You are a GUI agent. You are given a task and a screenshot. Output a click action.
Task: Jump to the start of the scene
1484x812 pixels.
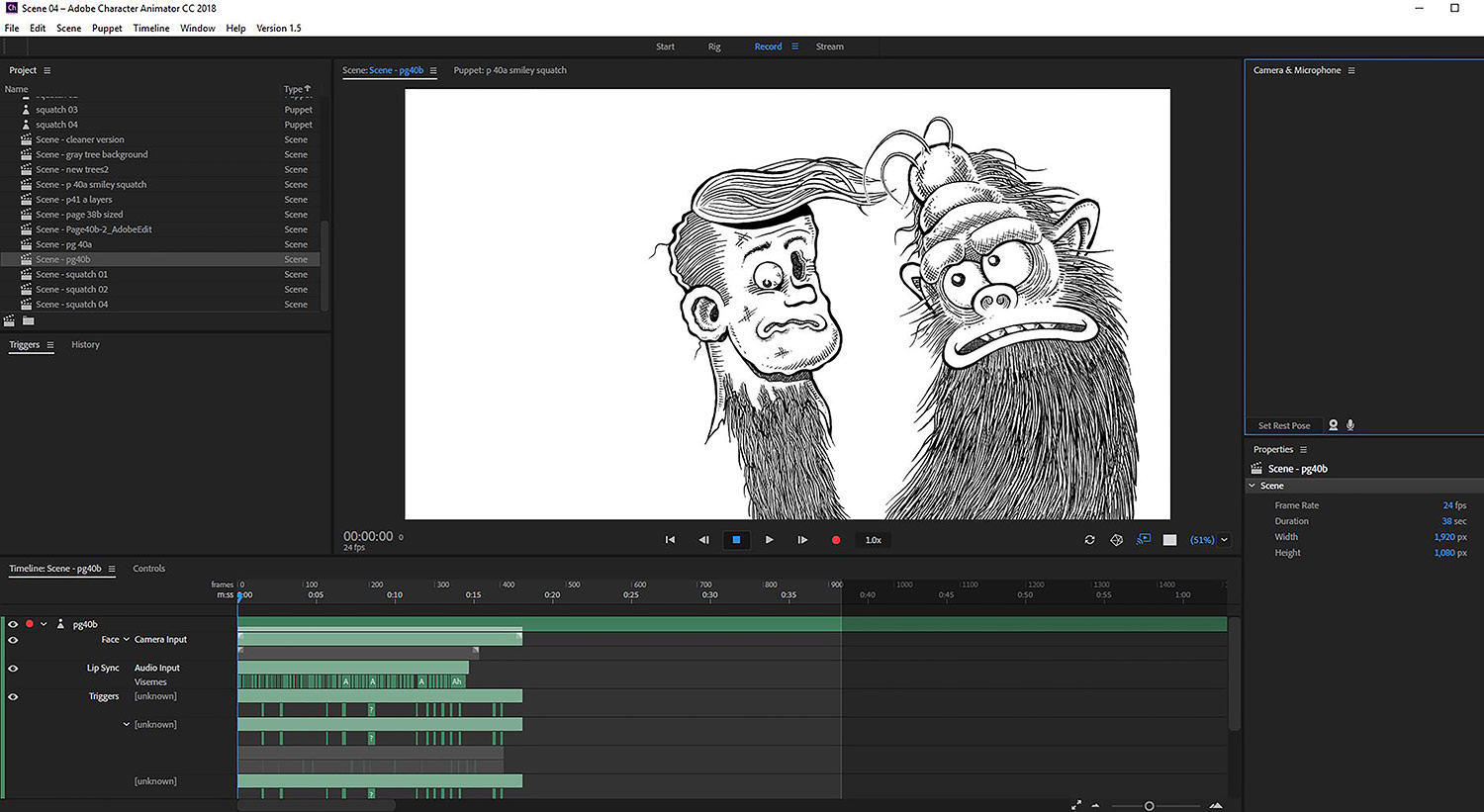(670, 540)
